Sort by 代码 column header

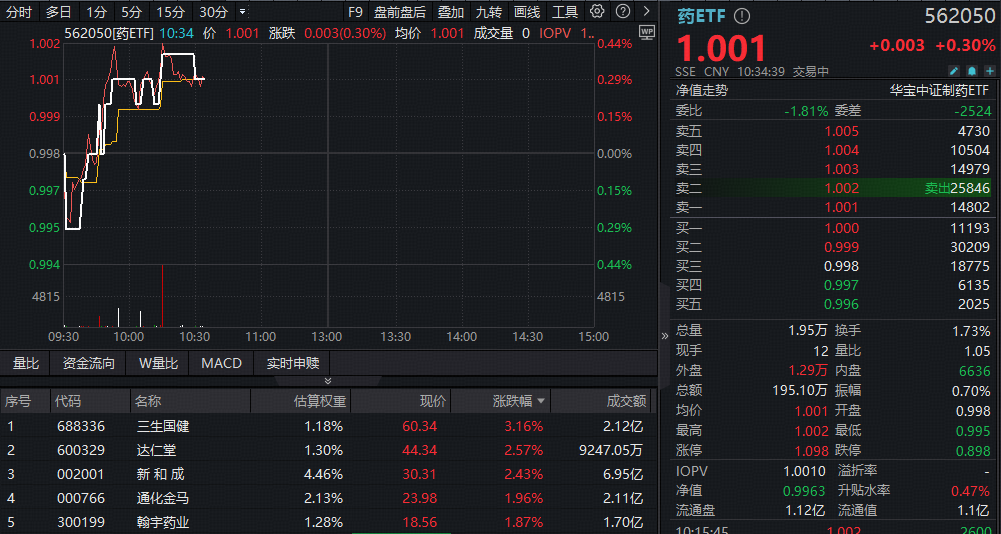point(68,401)
